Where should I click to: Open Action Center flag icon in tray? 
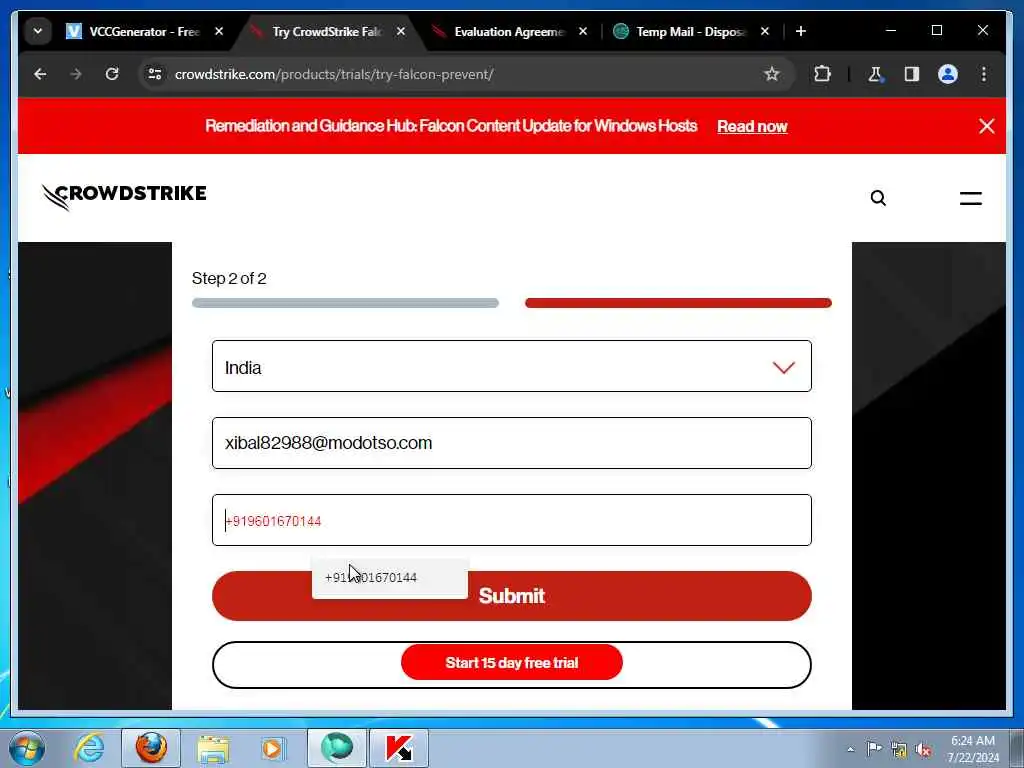(874, 748)
